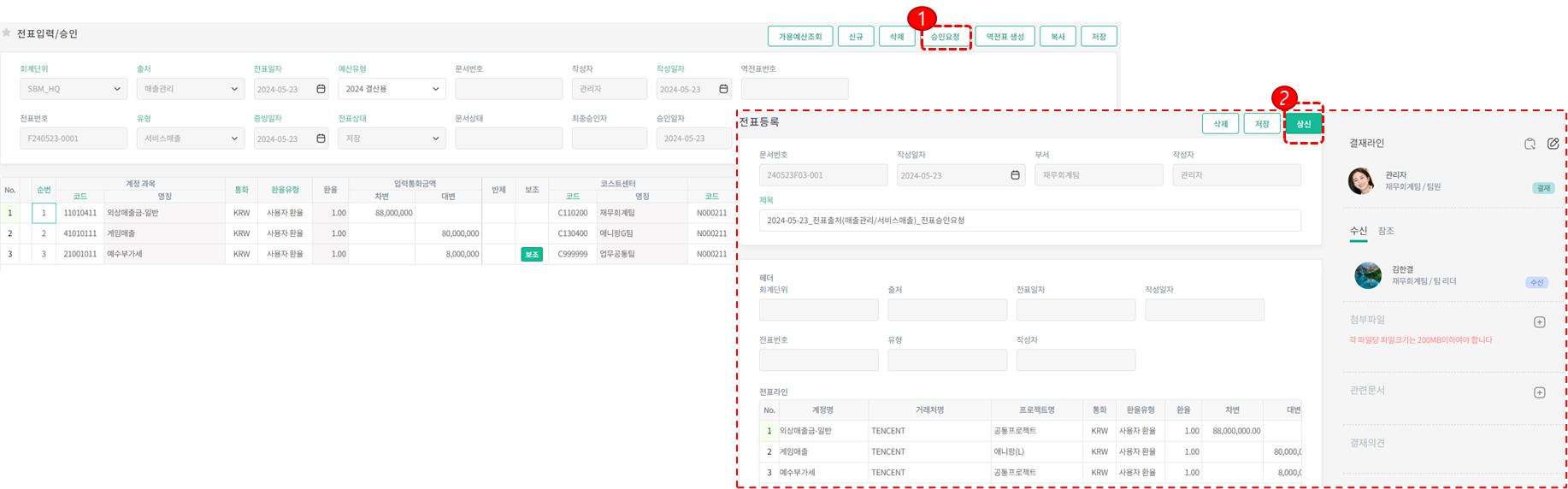The width and height of the screenshot is (1568, 489).
Task: Click the 승인요청 button
Action: [x=945, y=37]
